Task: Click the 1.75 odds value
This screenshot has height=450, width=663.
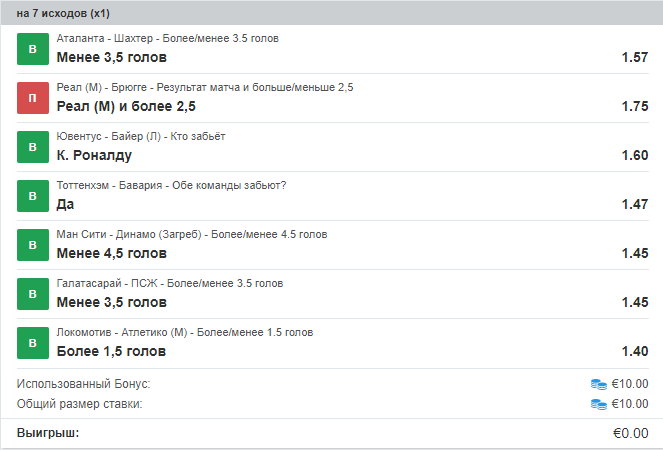Action: [634, 106]
